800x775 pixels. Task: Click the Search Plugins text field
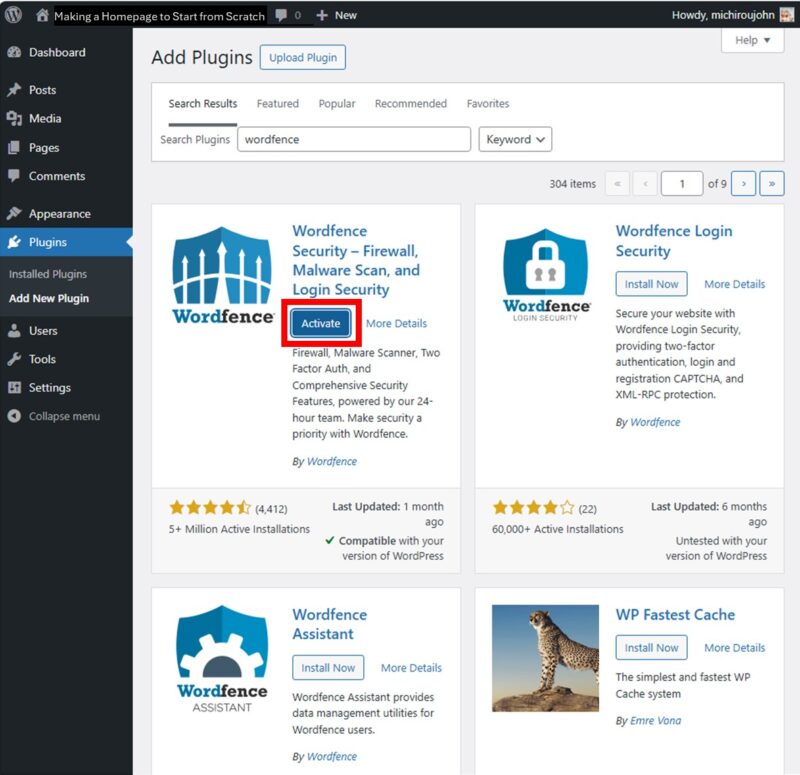pos(354,140)
